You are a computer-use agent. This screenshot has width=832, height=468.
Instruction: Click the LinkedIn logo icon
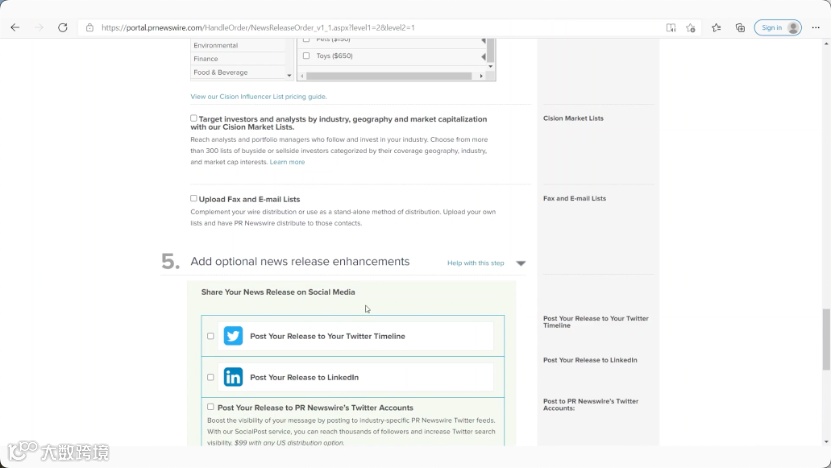point(233,377)
